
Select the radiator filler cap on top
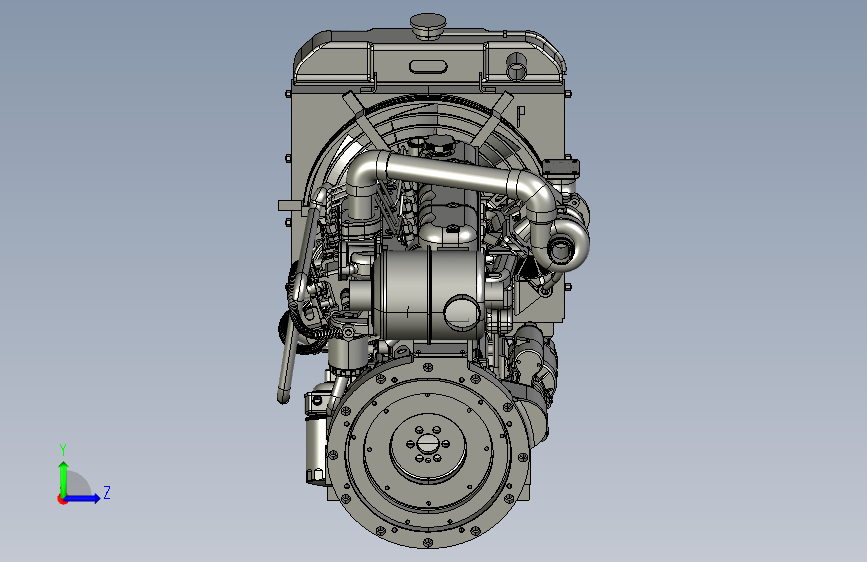click(428, 25)
